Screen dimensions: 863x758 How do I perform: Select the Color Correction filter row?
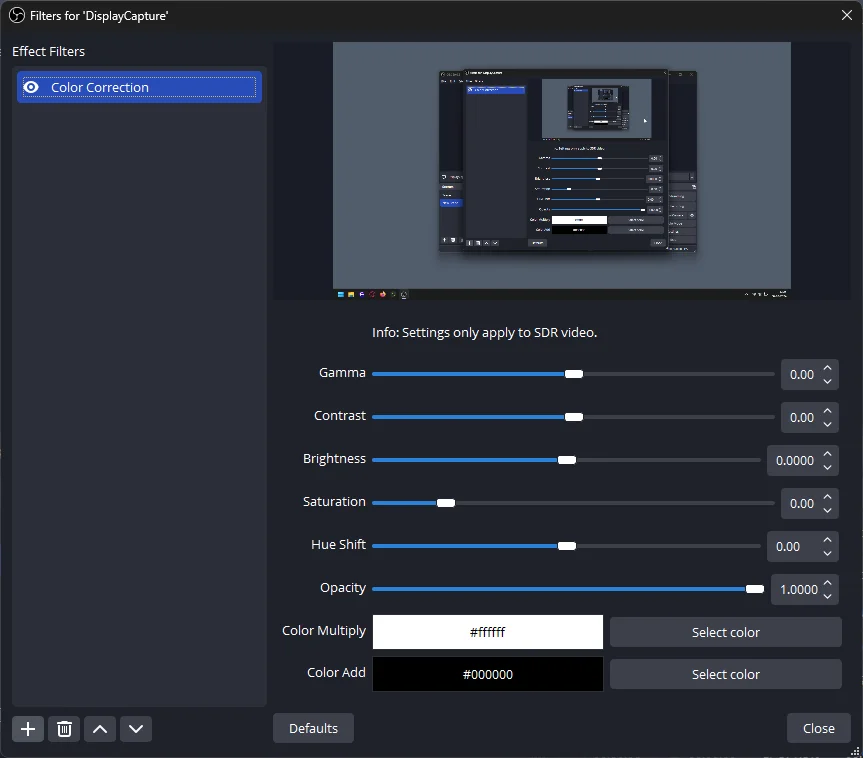pyautogui.click(x=139, y=88)
